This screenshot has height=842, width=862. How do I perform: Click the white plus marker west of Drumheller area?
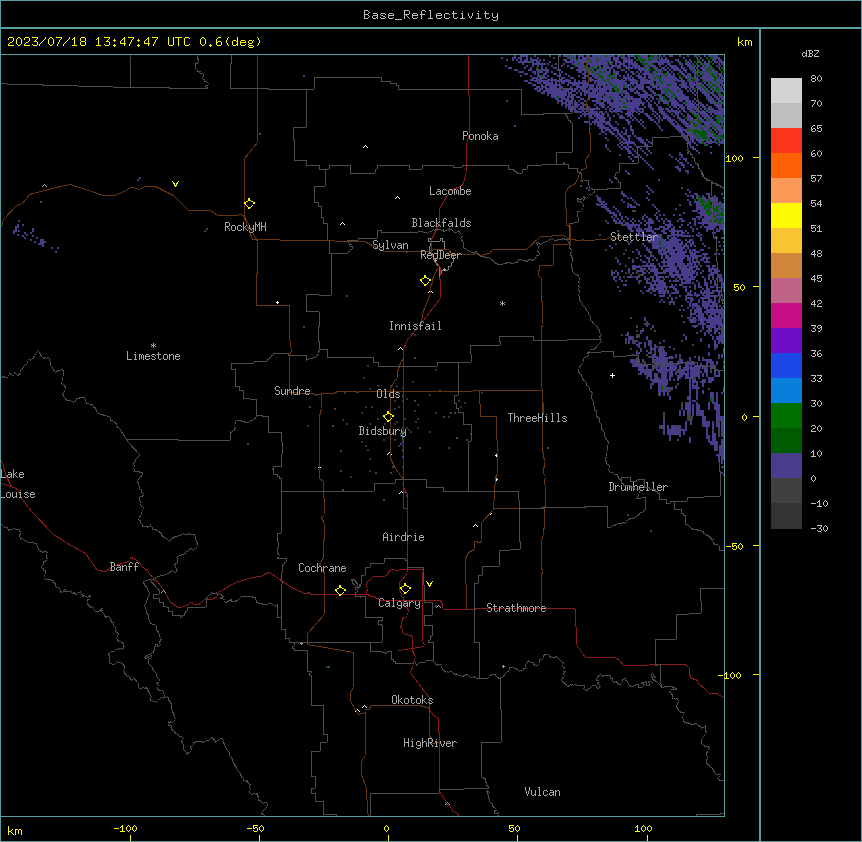612,375
